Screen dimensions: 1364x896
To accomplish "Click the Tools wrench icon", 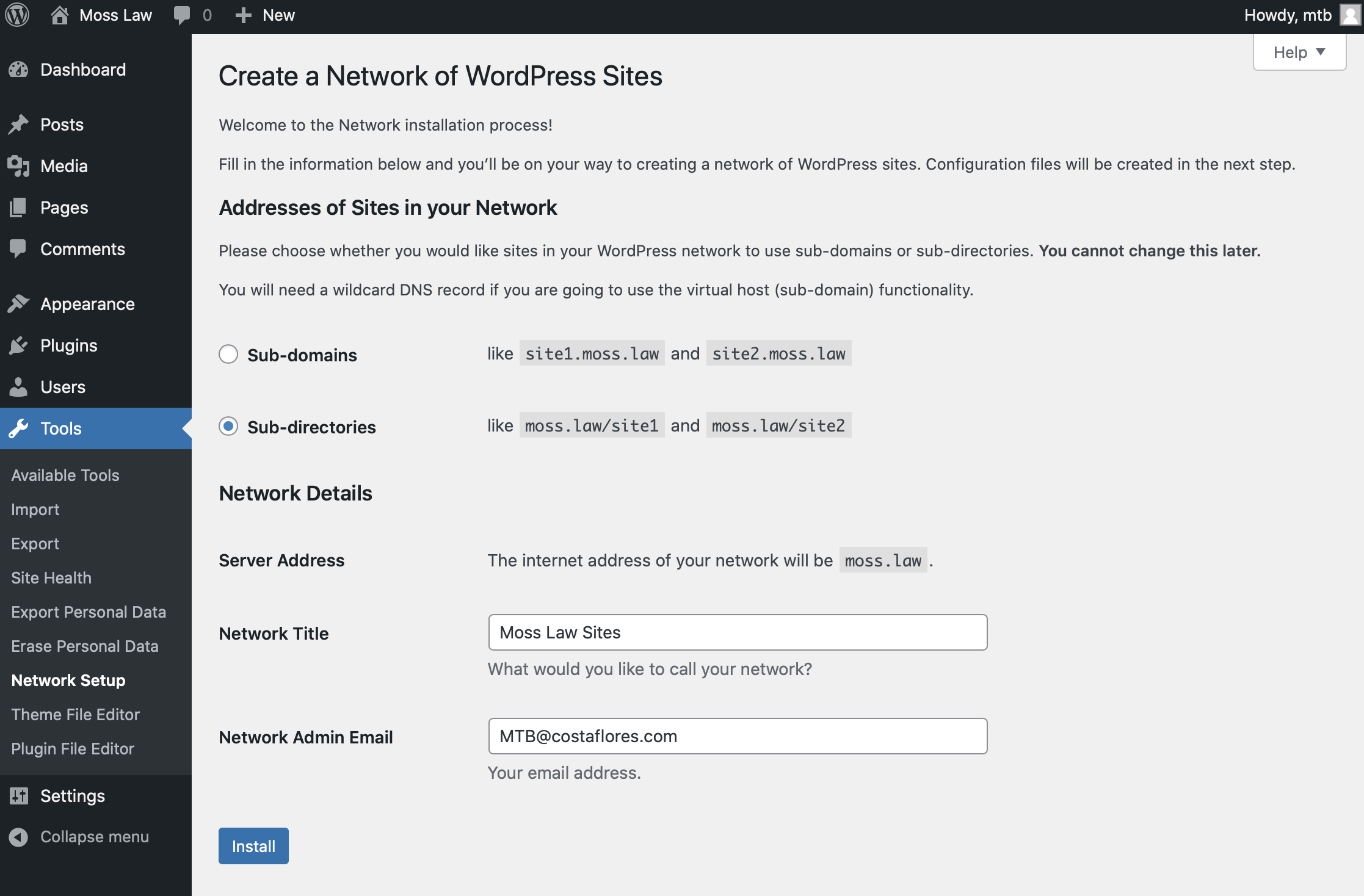I will (x=19, y=428).
